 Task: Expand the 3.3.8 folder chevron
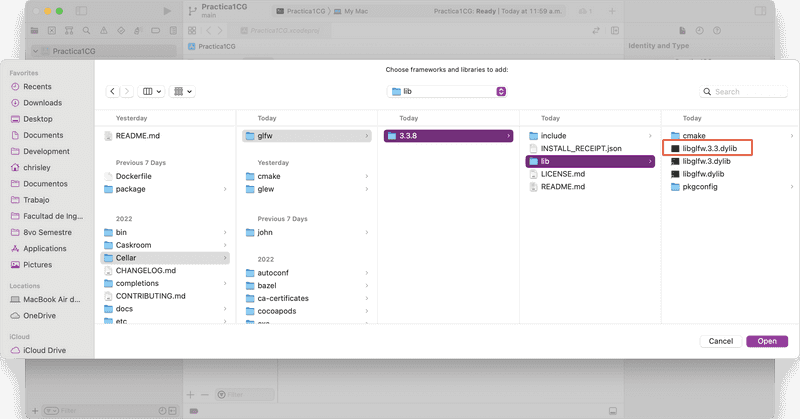[x=508, y=136]
